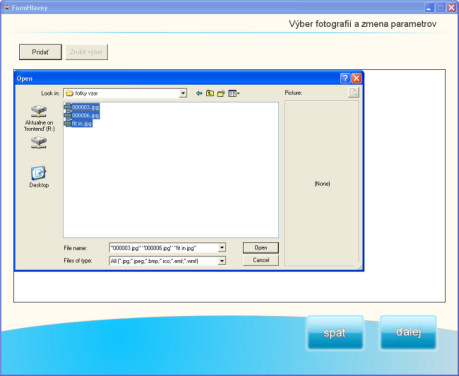
Task: Open the View menu icon
Action: (234, 93)
